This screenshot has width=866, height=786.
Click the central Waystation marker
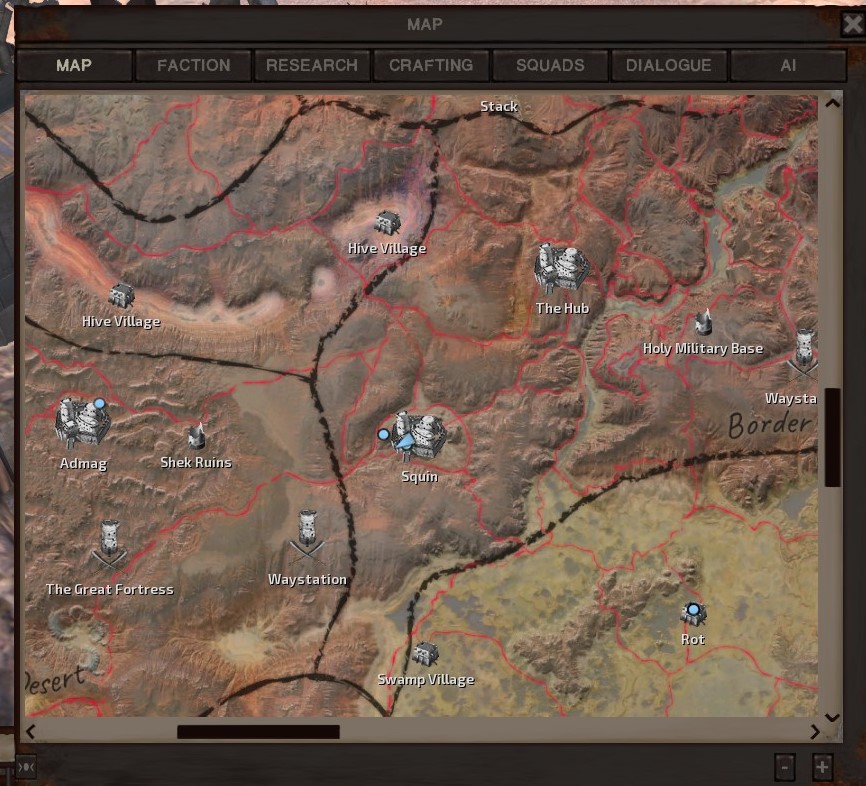(308, 530)
